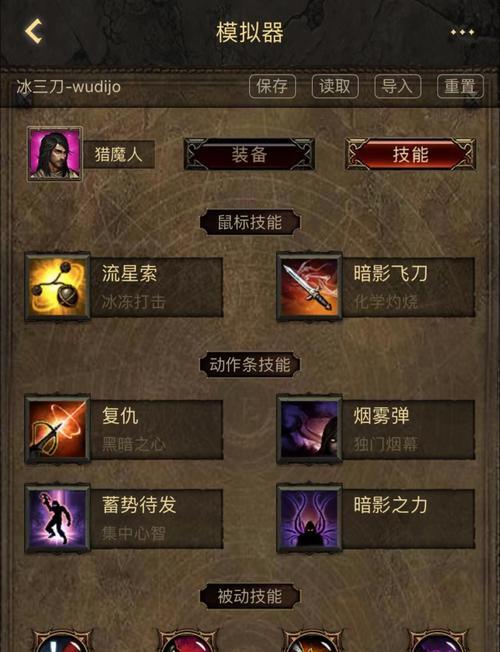
Task: Click the 导入 button
Action: pyautogui.click(x=398, y=86)
